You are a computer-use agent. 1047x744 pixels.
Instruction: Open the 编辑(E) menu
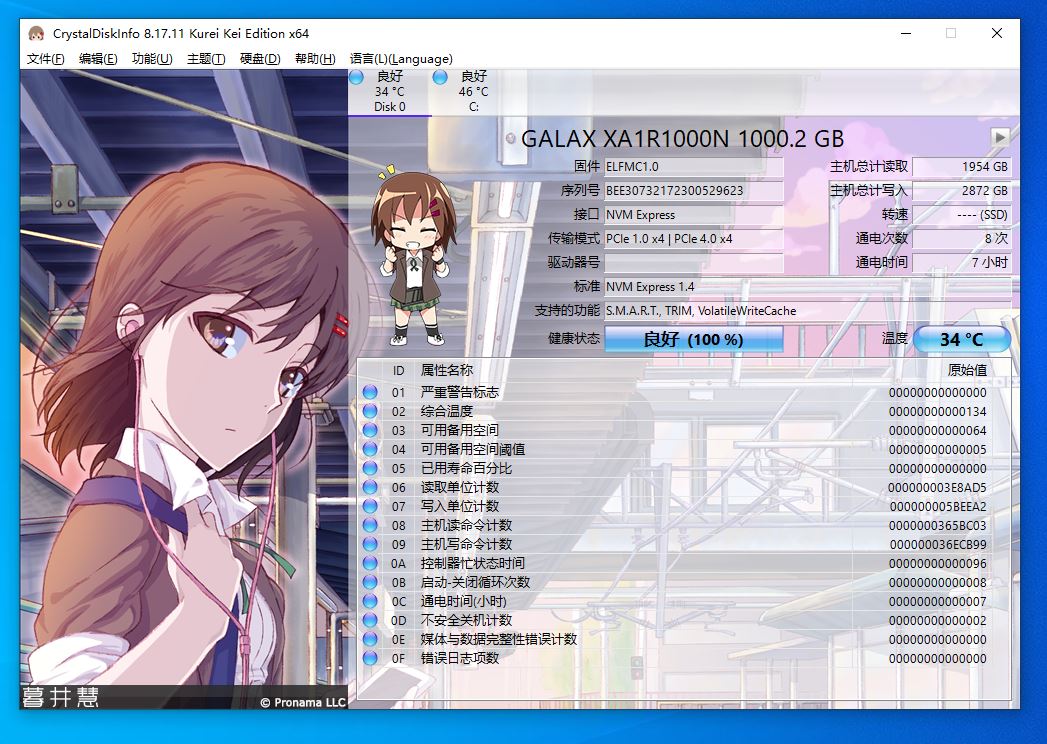98,59
